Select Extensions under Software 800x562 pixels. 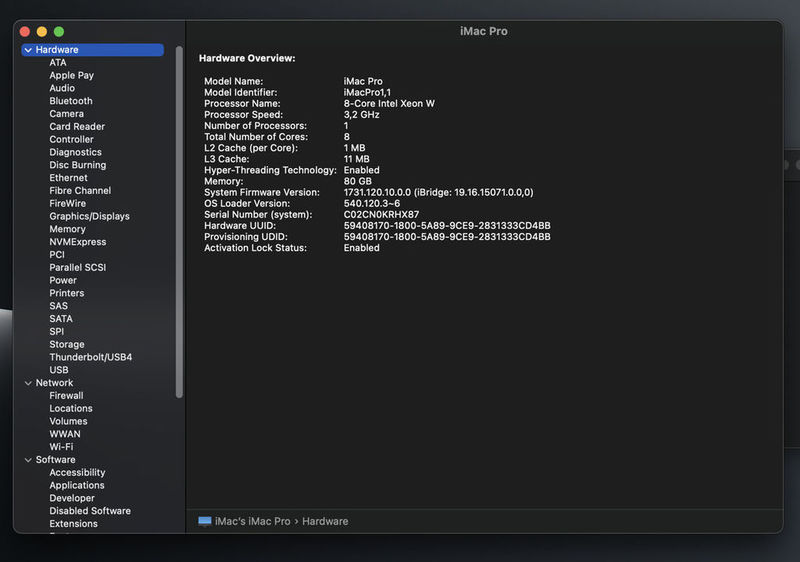(x=73, y=524)
